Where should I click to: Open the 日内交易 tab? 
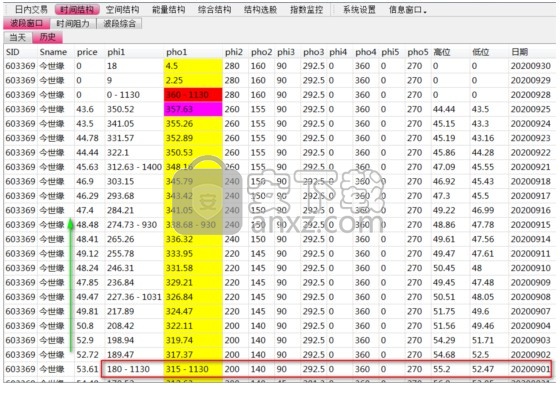31,10
